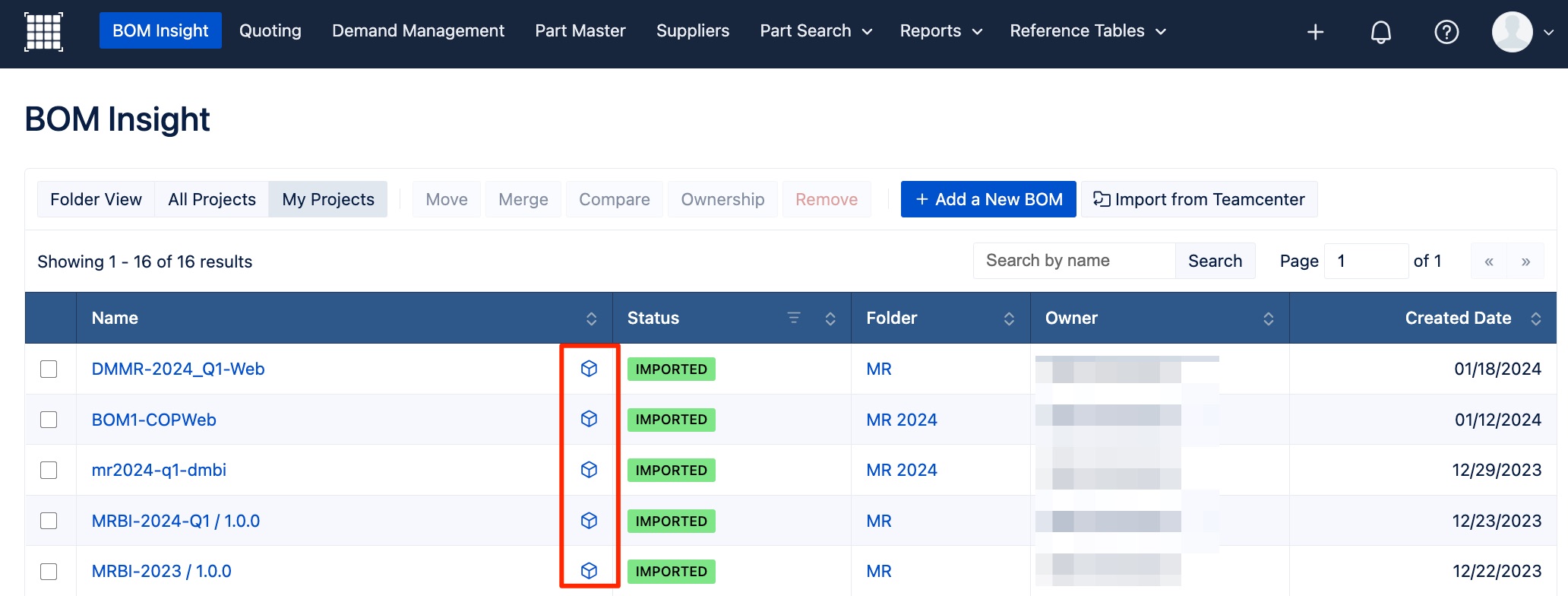Click the Add a New BOM button

988,199
